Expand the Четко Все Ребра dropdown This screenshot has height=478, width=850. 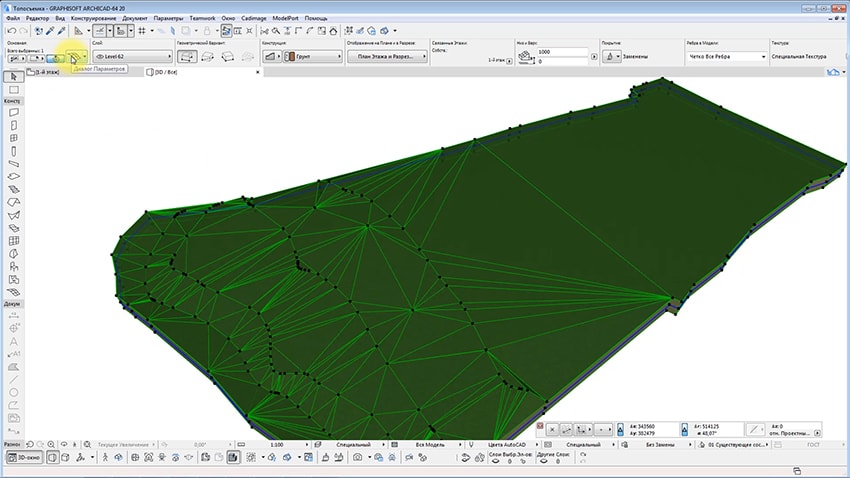tap(726, 56)
